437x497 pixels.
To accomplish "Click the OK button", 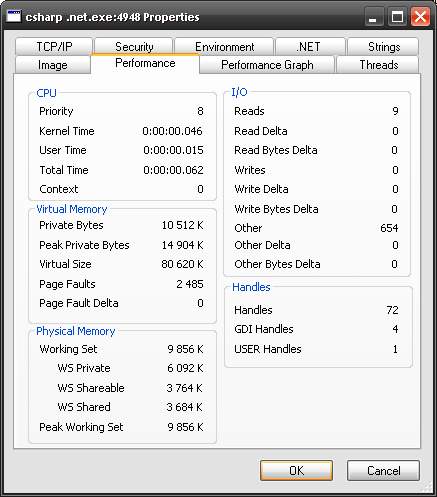I will [296, 470].
